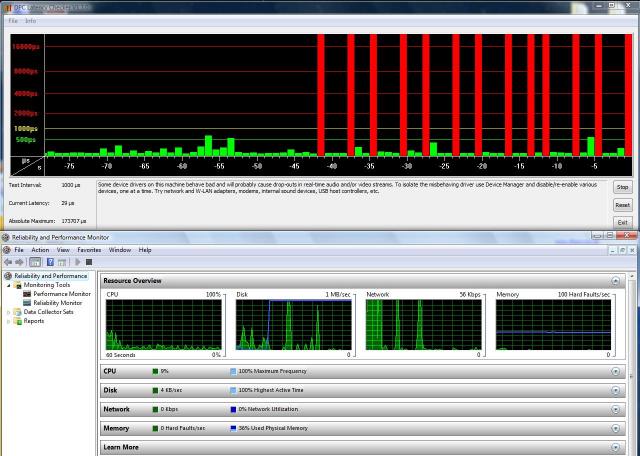
Task: Expand the Reports tree node
Action: click(x=9, y=321)
